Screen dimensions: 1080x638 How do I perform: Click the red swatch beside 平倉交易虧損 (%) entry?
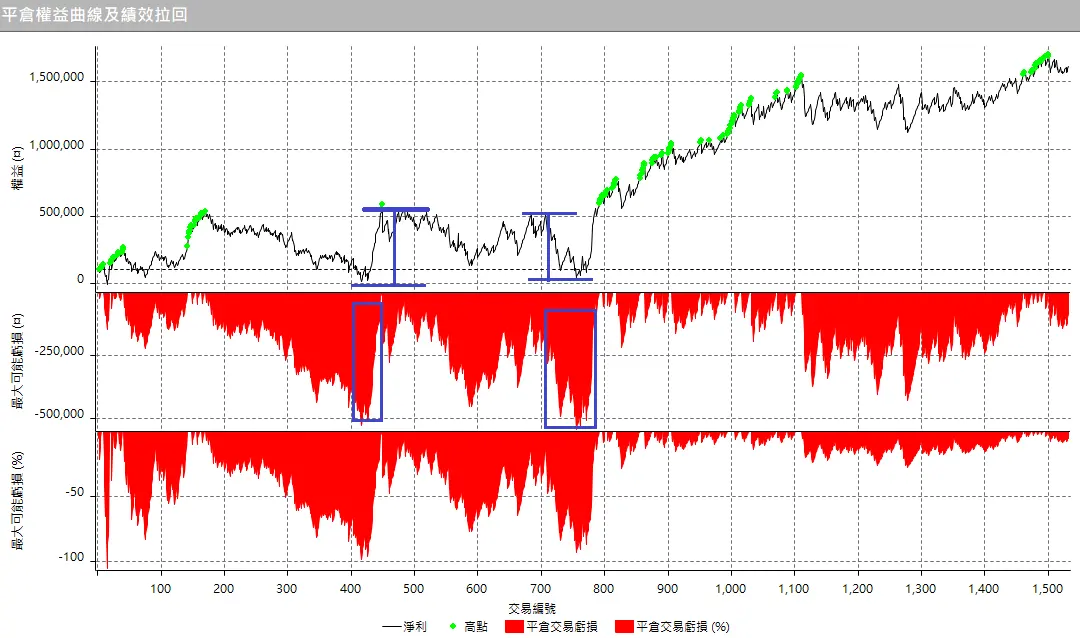click(623, 627)
